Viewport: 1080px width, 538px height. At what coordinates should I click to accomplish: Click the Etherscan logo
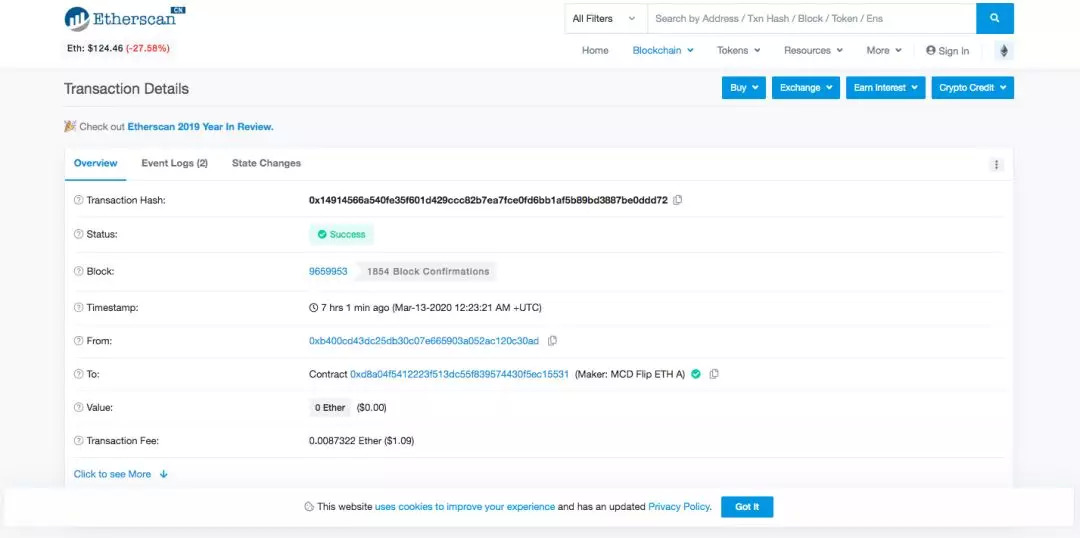point(125,18)
